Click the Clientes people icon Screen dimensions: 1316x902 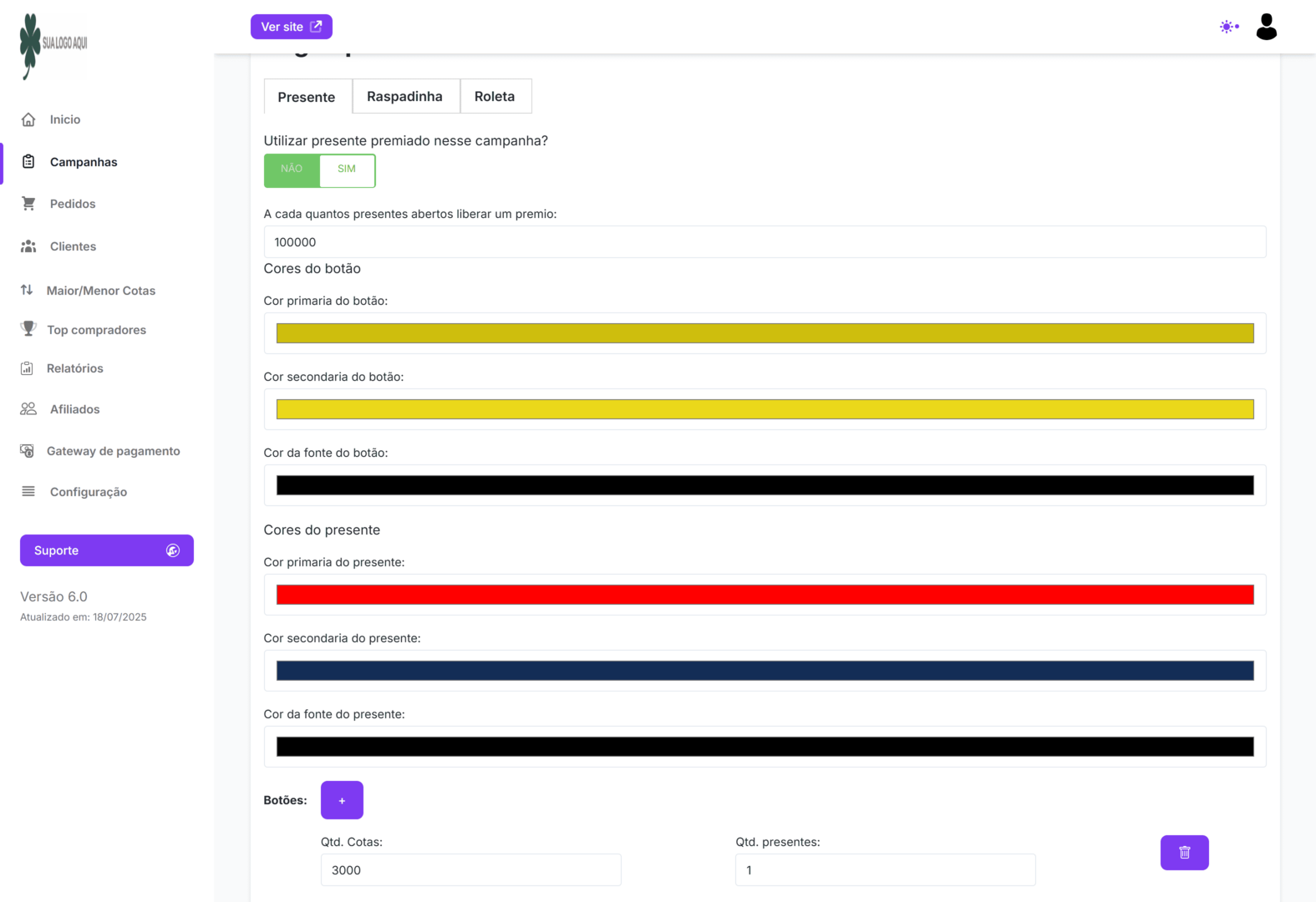pyautogui.click(x=28, y=246)
